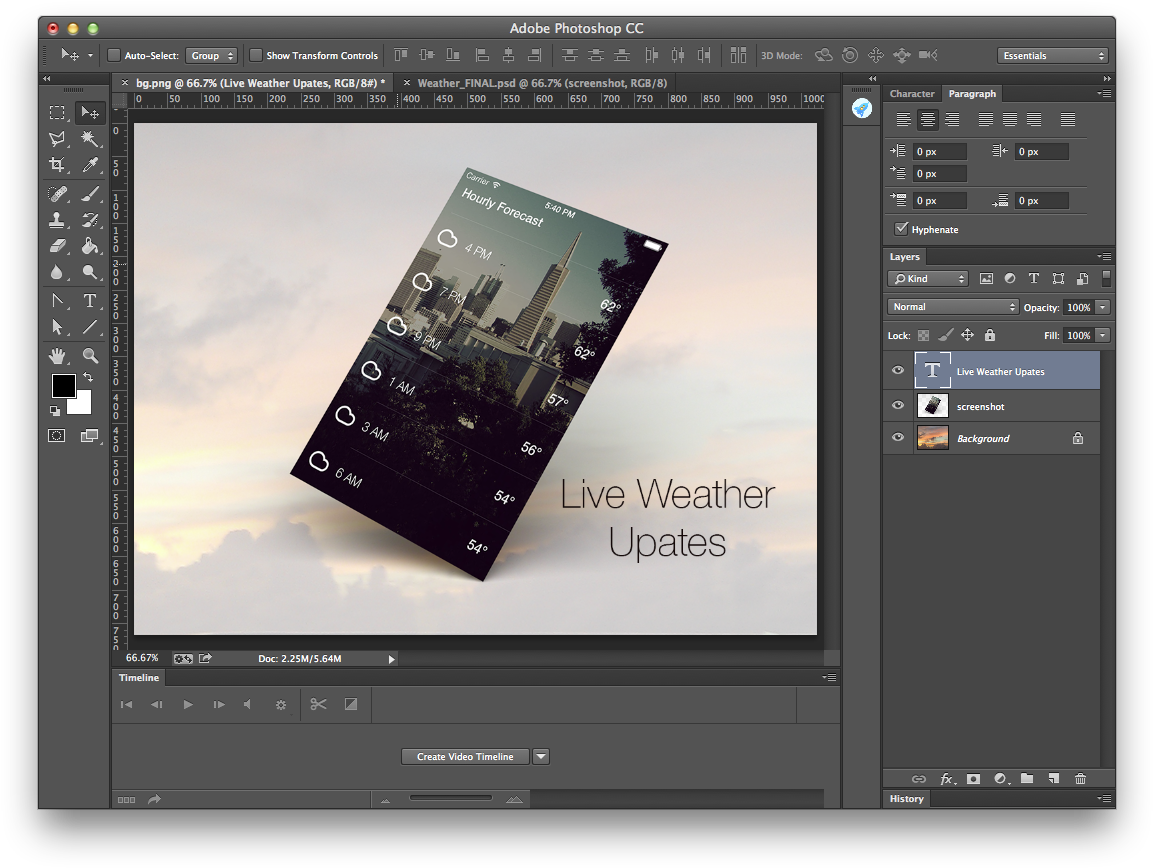
Task: Select the Lasso tool
Action: click(x=57, y=139)
